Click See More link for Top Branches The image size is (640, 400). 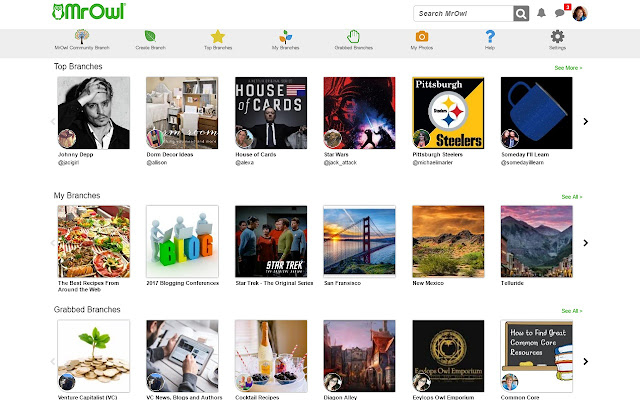pos(568,68)
